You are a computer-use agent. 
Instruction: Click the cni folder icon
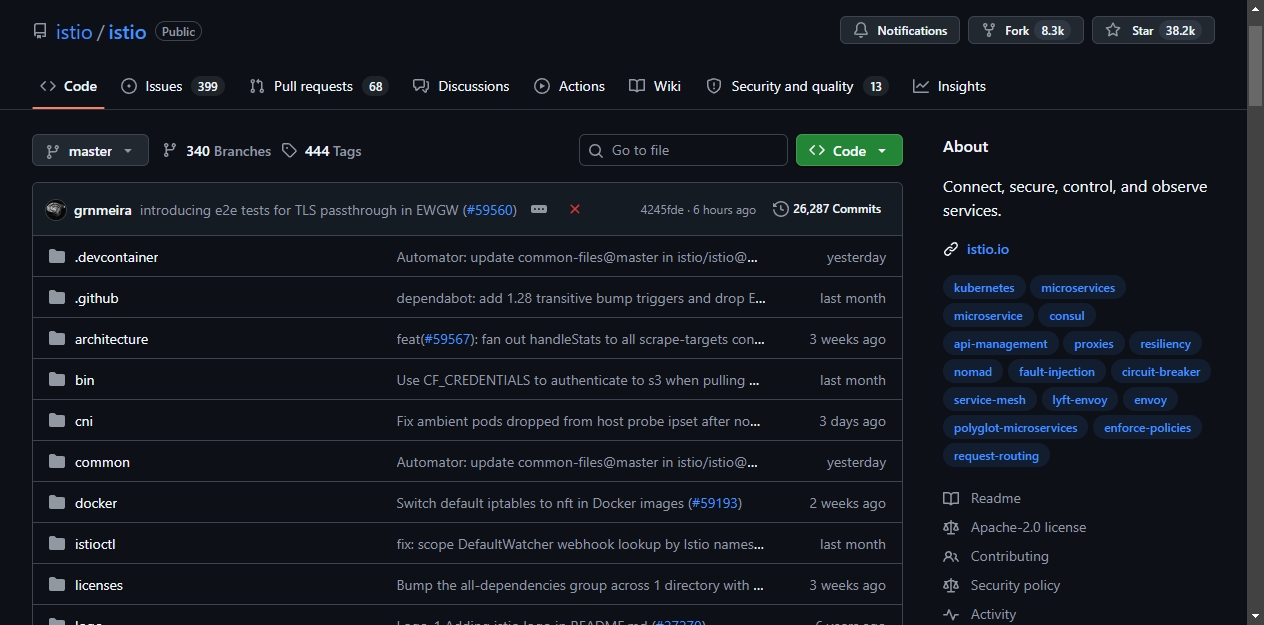[x=57, y=421]
